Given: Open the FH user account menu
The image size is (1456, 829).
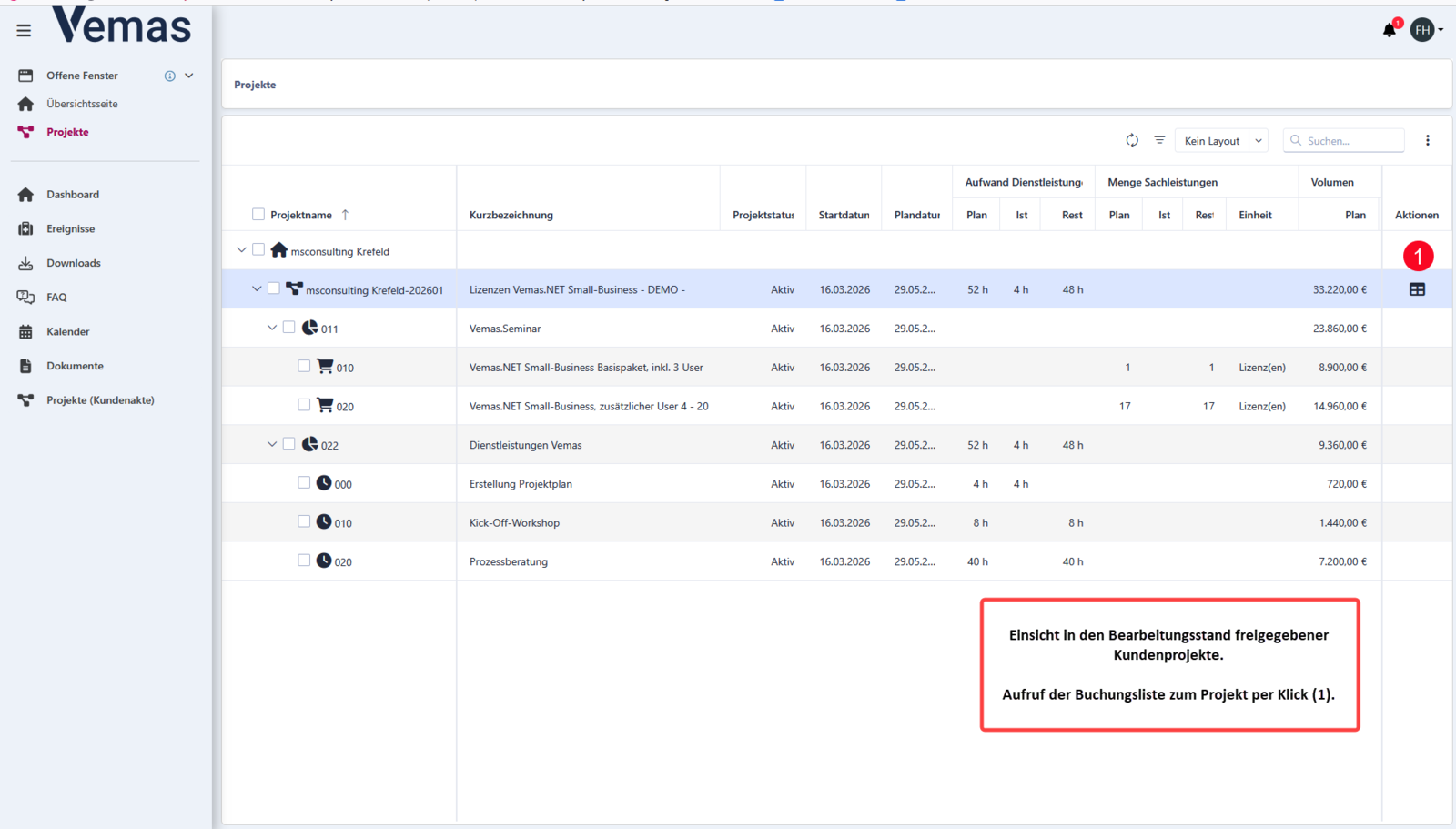Looking at the screenshot, I should pyautogui.click(x=1426, y=30).
